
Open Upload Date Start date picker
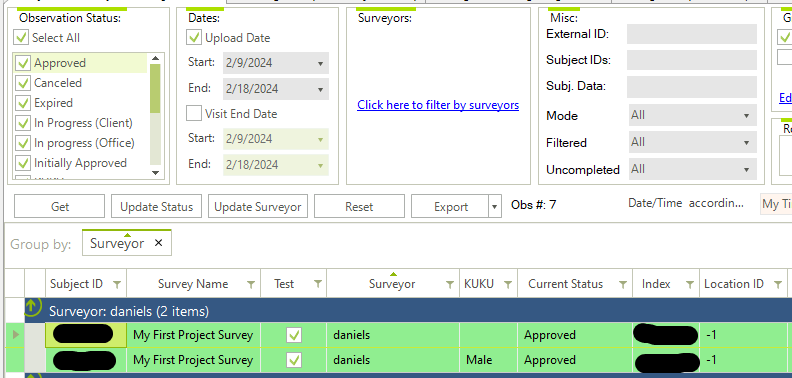coord(320,64)
